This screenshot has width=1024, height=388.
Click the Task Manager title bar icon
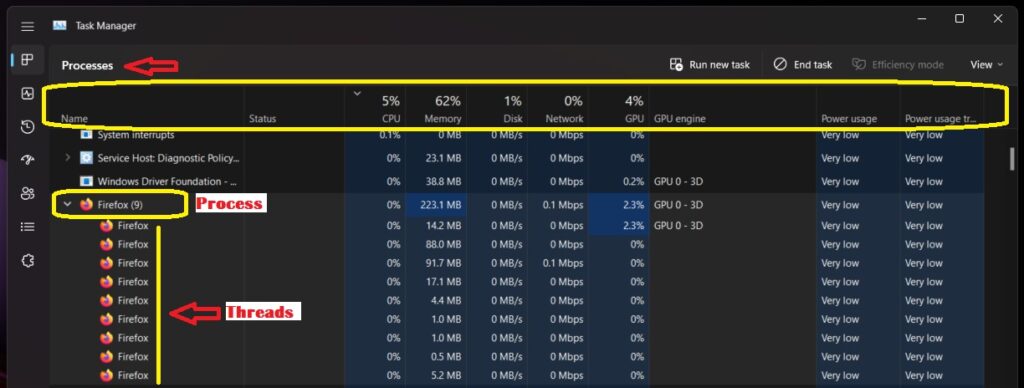click(x=59, y=26)
